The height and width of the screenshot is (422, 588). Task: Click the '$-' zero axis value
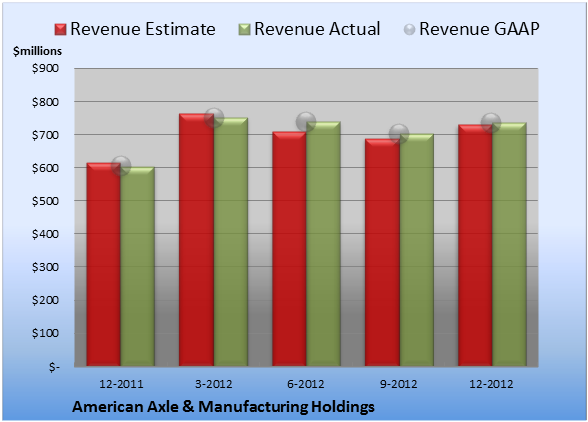pyautogui.click(x=54, y=366)
